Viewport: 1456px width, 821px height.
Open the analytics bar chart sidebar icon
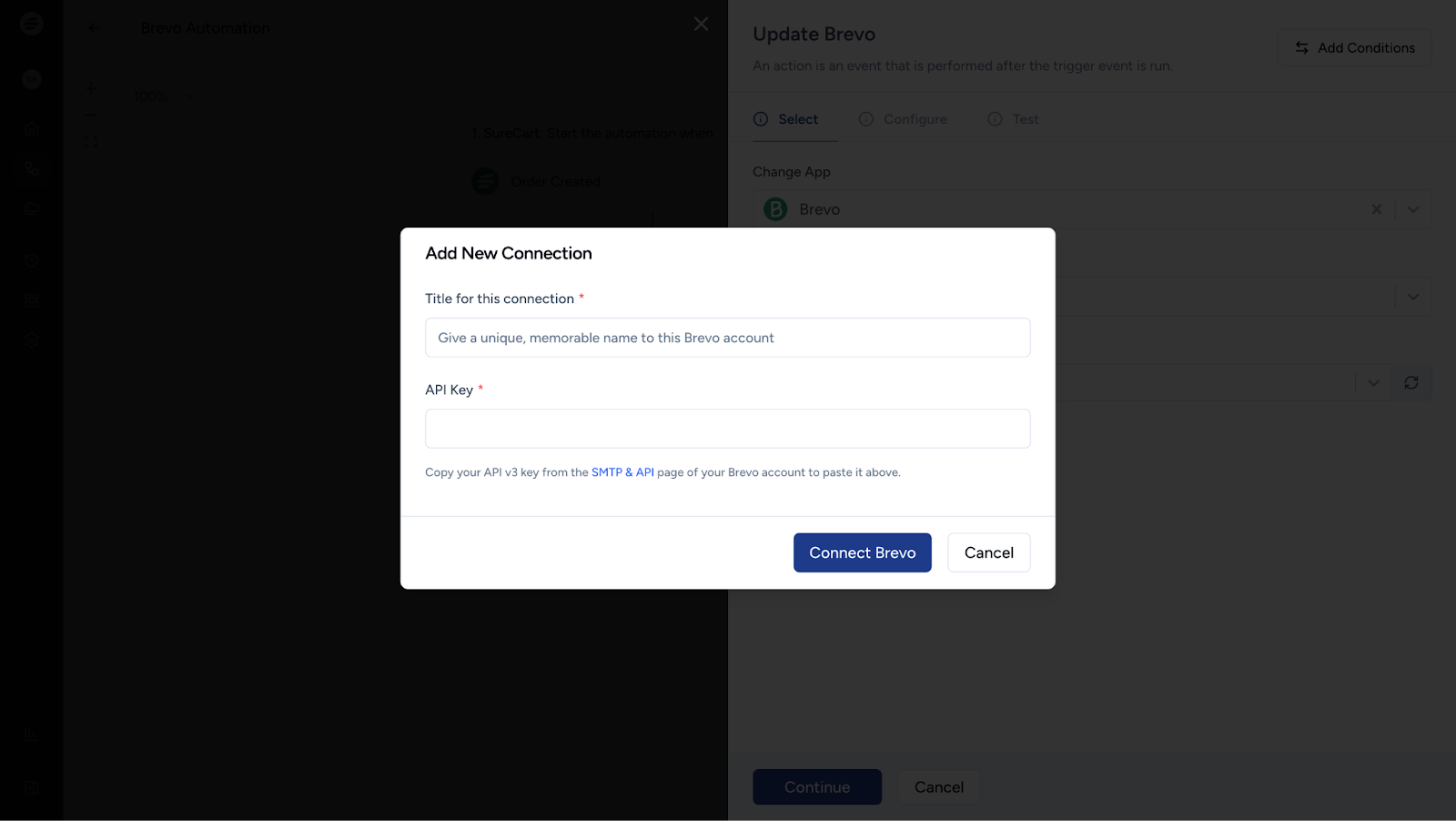(32, 735)
